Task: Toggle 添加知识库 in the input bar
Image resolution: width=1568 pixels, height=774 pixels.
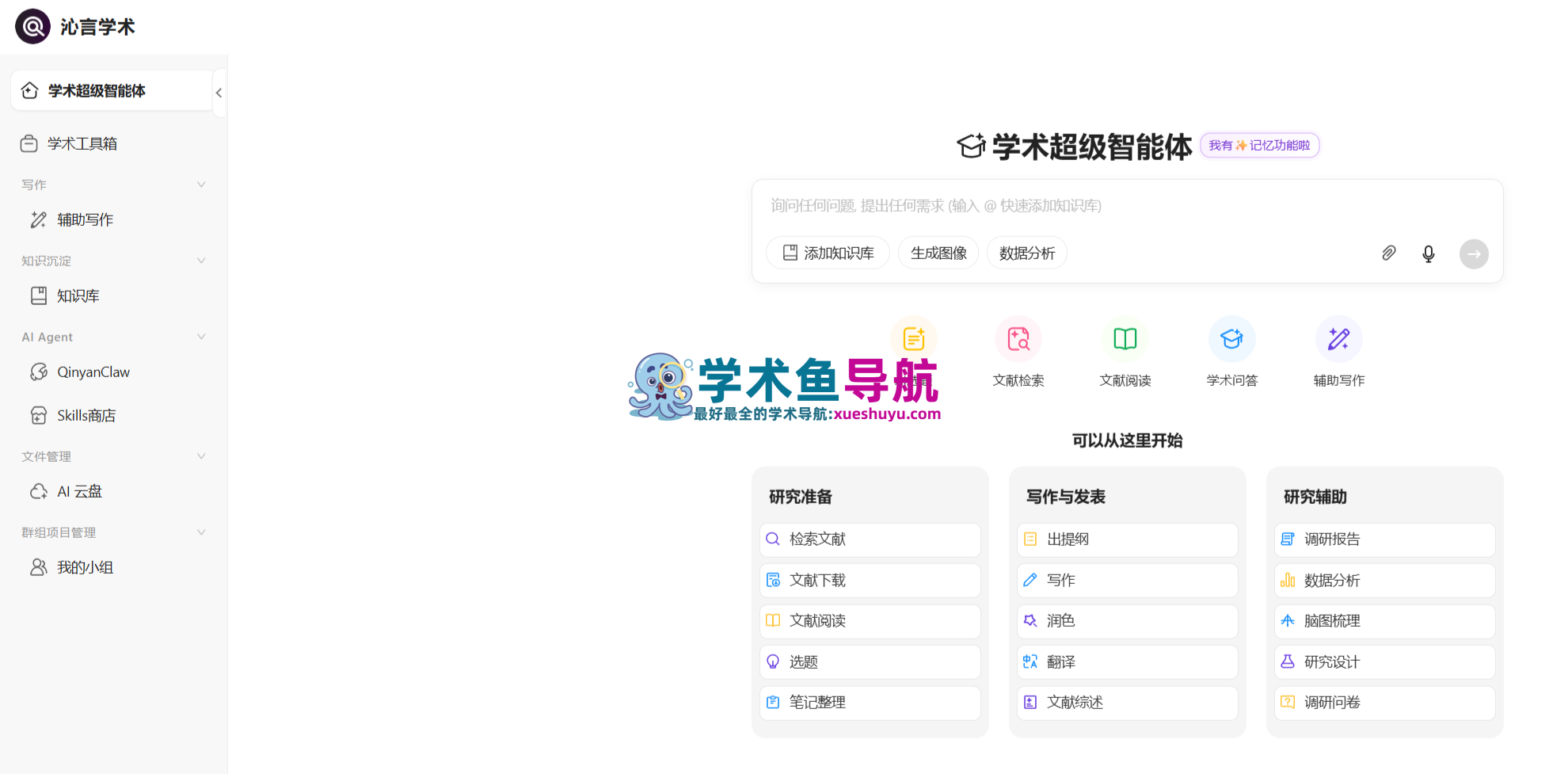Action: point(828,252)
